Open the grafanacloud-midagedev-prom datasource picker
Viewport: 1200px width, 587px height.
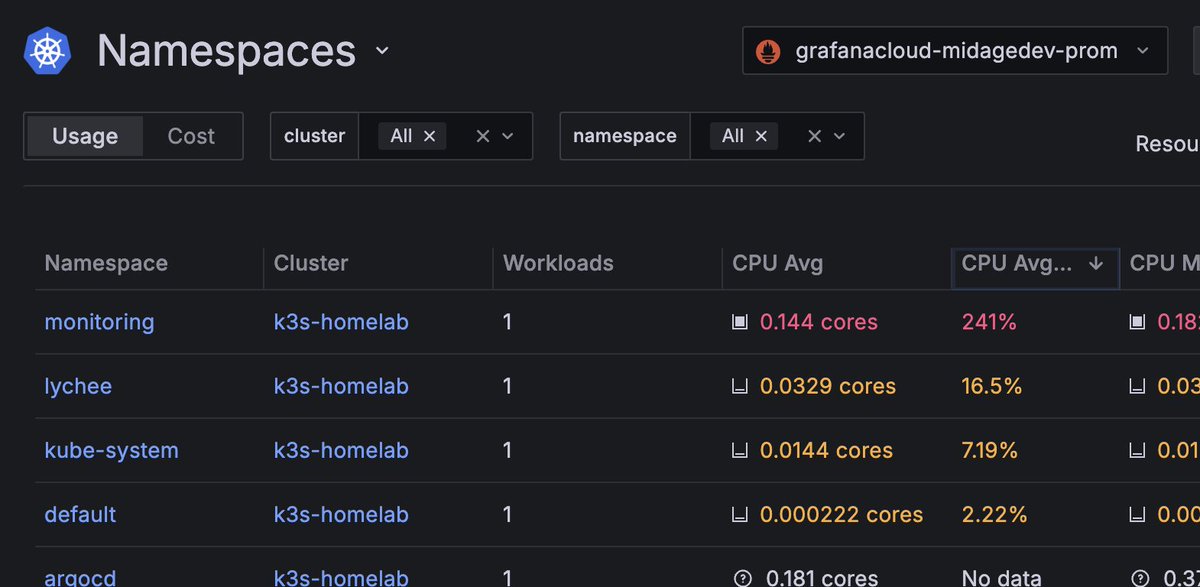955,51
